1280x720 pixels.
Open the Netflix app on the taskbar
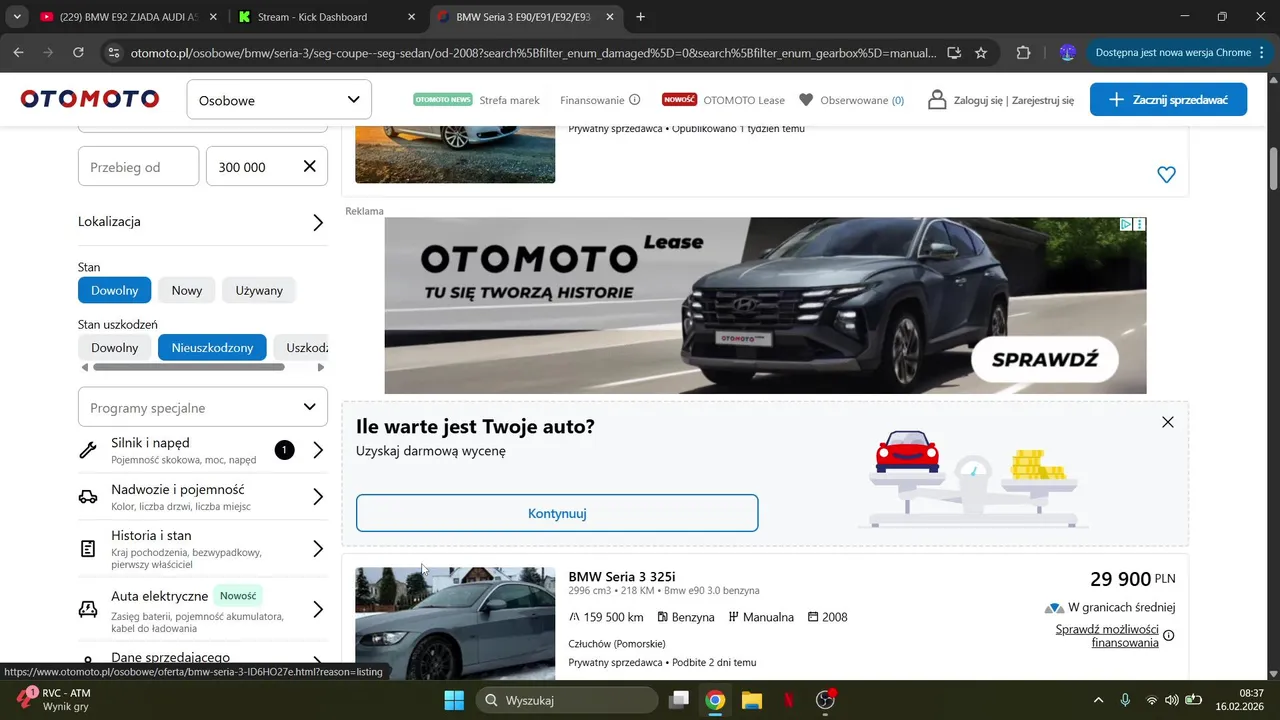click(789, 700)
